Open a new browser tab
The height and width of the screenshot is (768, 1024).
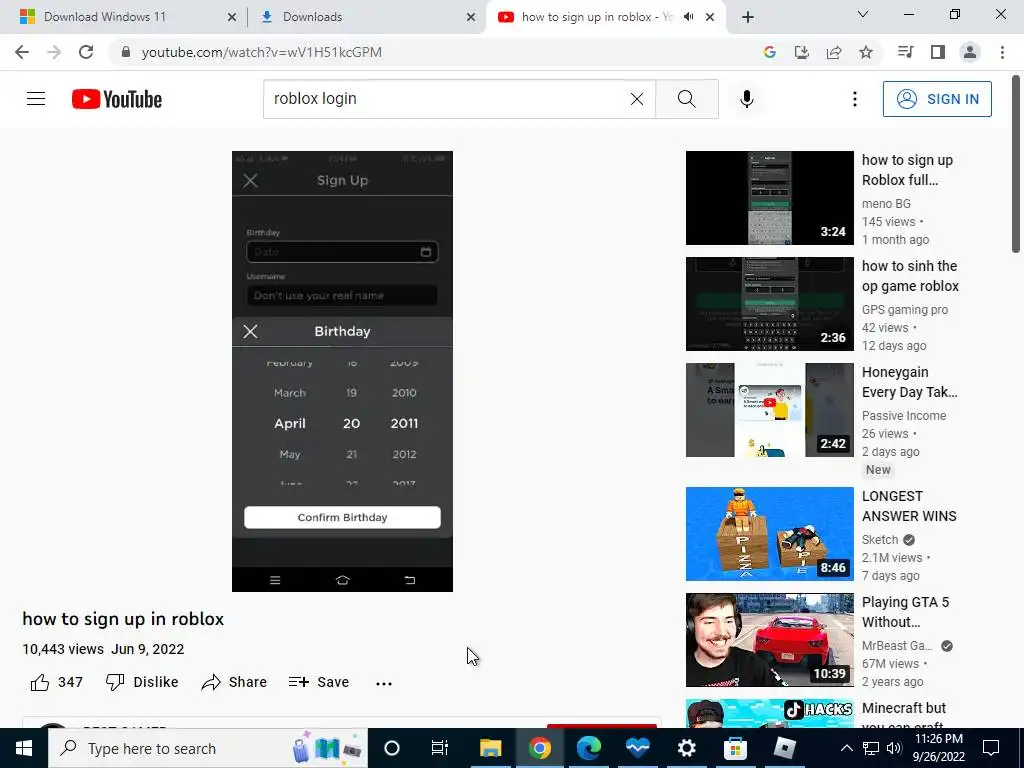(748, 18)
